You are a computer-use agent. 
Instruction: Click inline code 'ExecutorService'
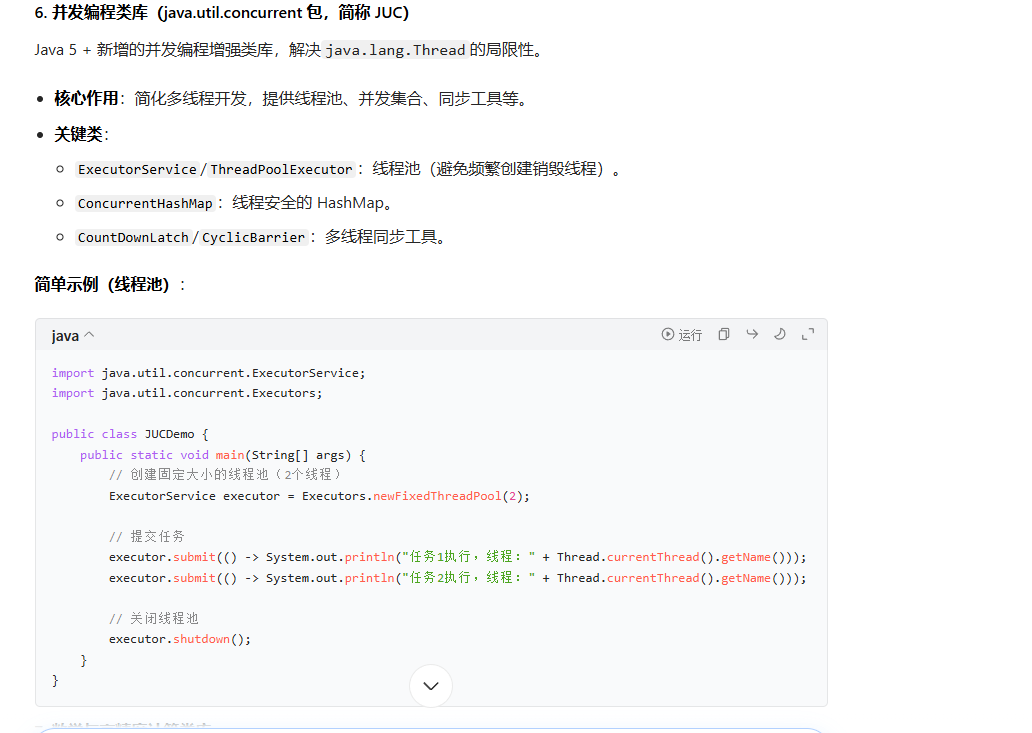137,169
